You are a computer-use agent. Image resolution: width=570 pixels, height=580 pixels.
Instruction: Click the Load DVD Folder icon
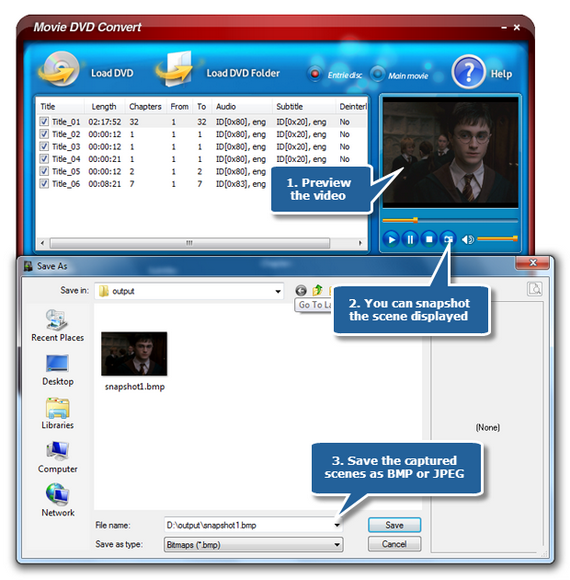tap(175, 69)
